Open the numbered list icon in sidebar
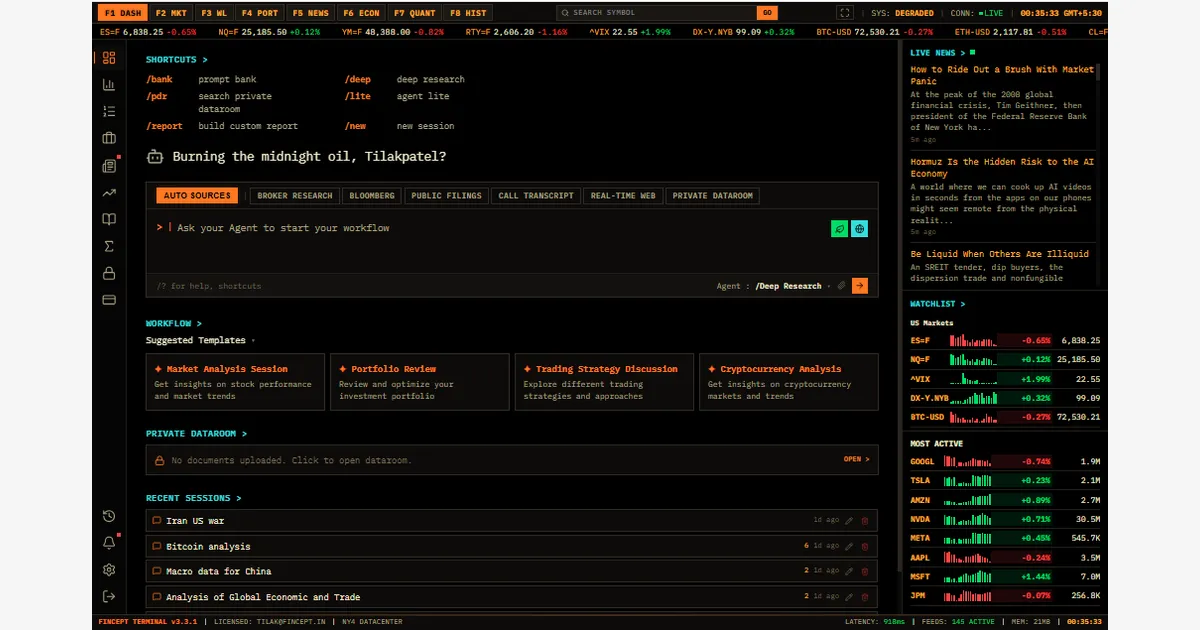Image resolution: width=1200 pixels, height=630 pixels. 109,112
